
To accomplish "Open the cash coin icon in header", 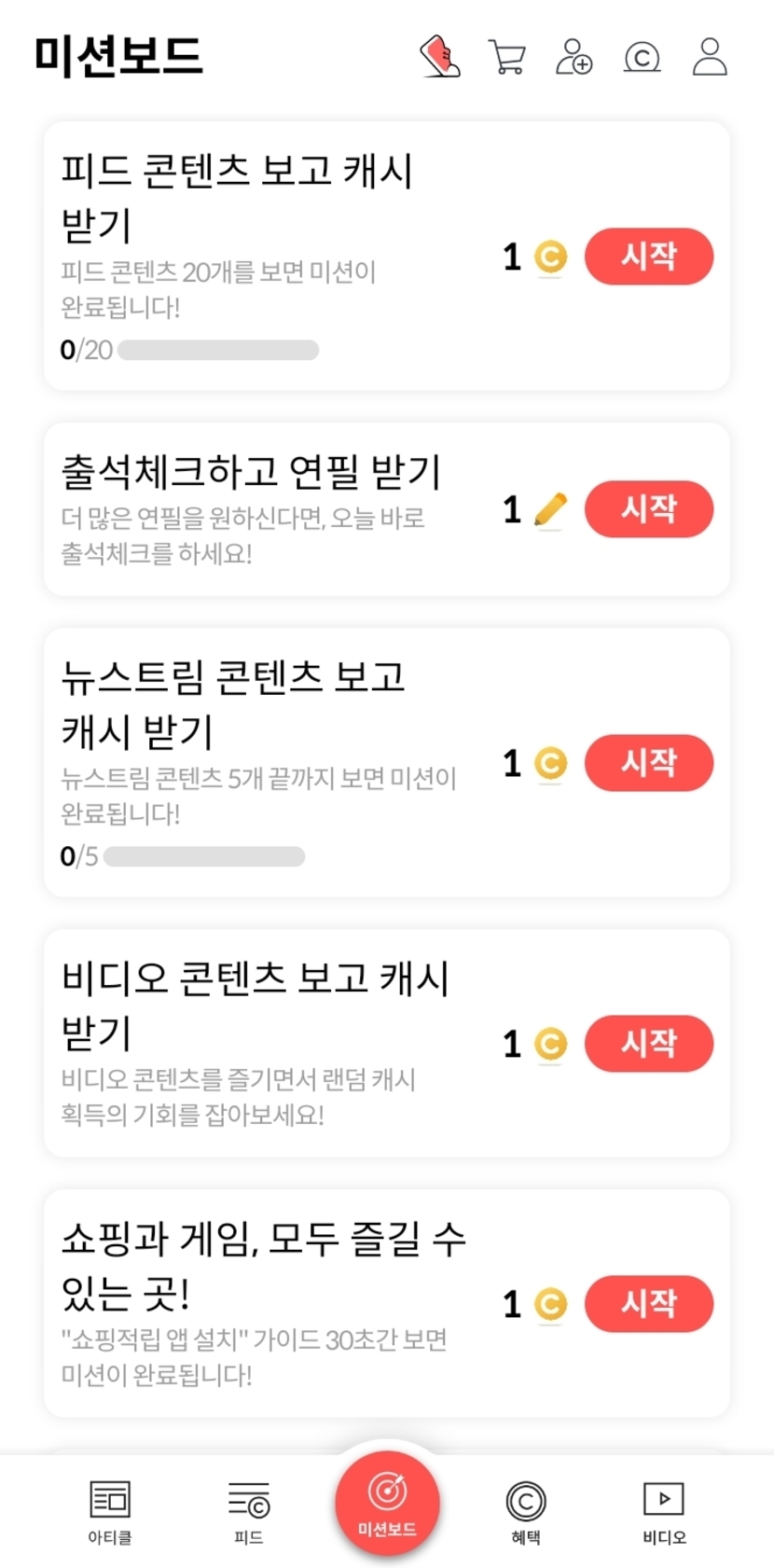I will (x=642, y=57).
